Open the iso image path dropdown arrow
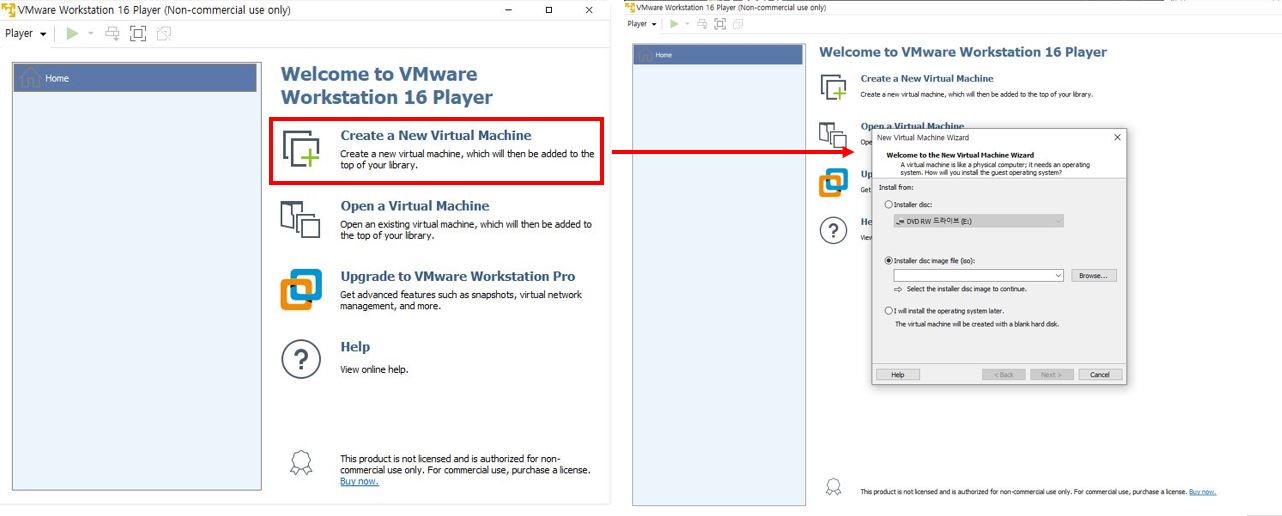This screenshot has height=516, width=1282. (1058, 275)
